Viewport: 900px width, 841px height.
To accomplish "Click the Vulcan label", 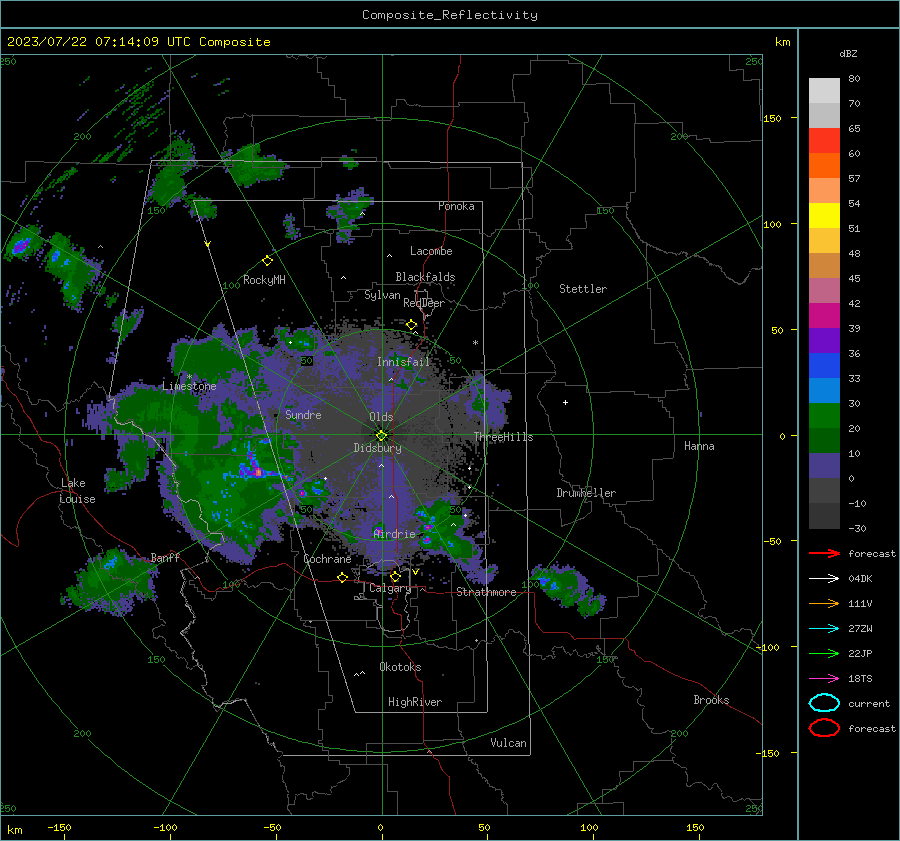I will [508, 743].
